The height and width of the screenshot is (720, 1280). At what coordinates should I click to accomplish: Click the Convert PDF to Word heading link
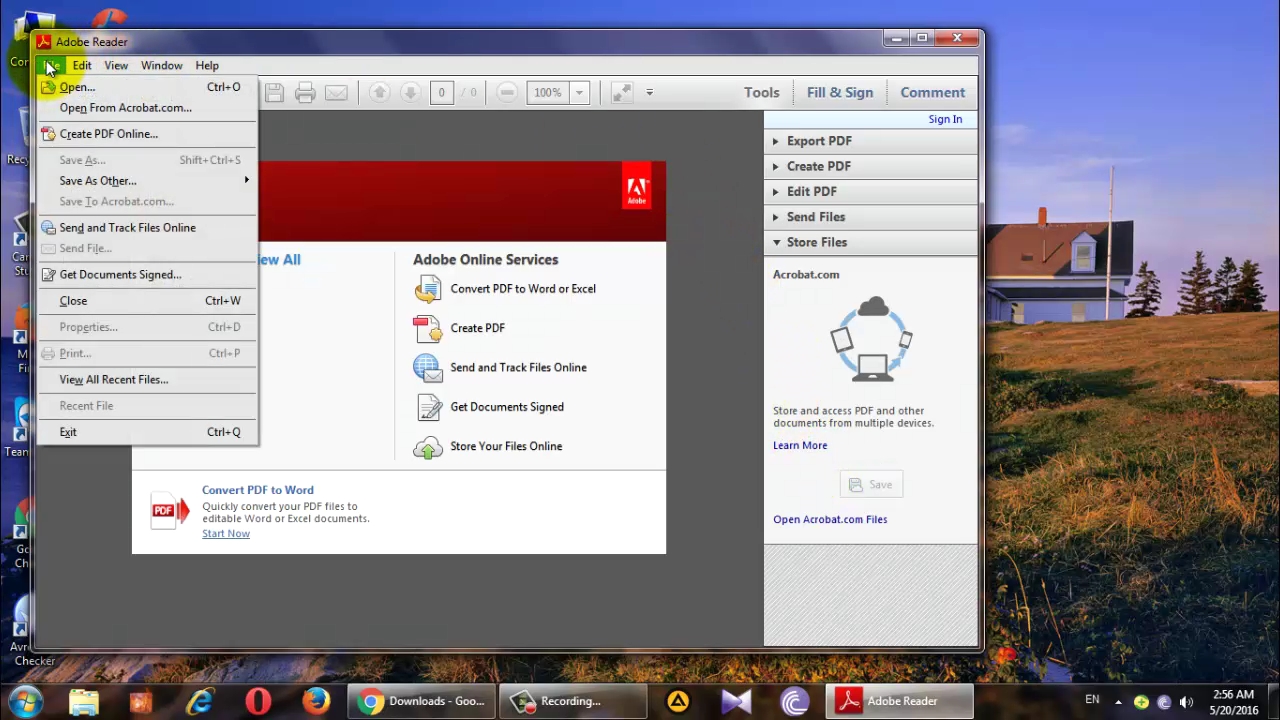point(258,490)
